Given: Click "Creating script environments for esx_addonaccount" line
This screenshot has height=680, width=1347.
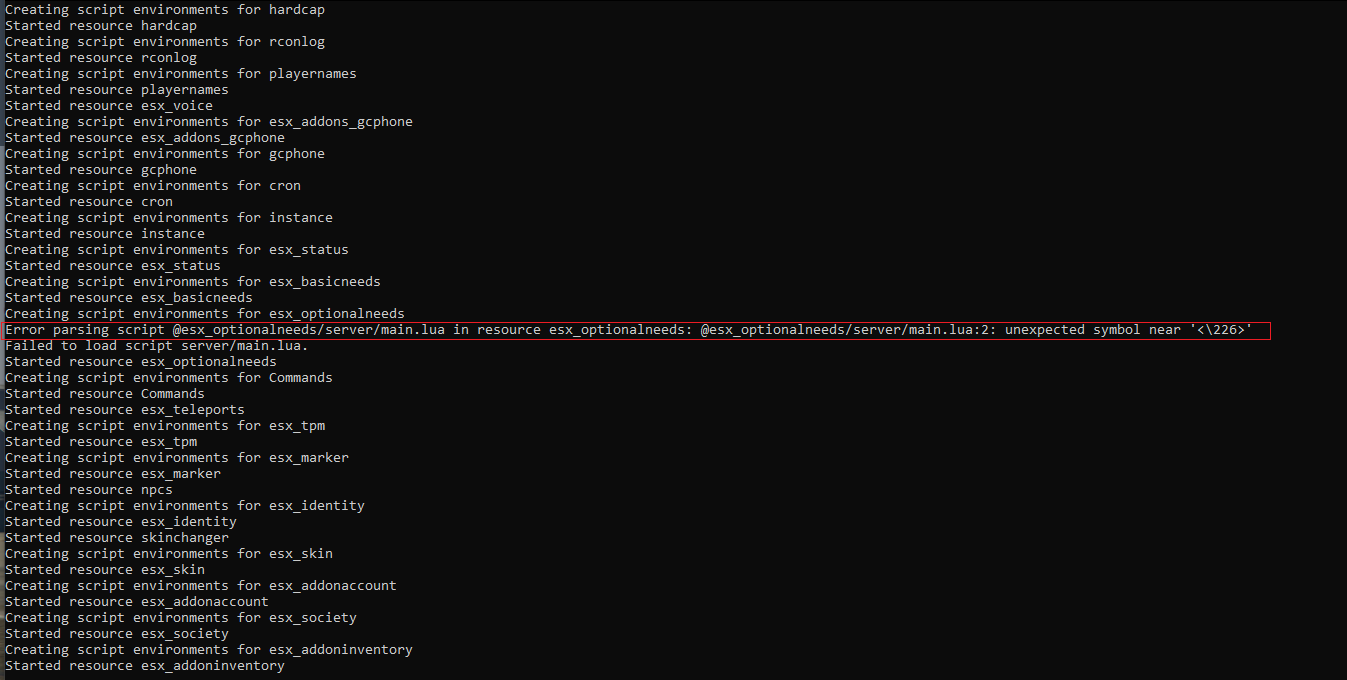Looking at the screenshot, I should pyautogui.click(x=201, y=586).
